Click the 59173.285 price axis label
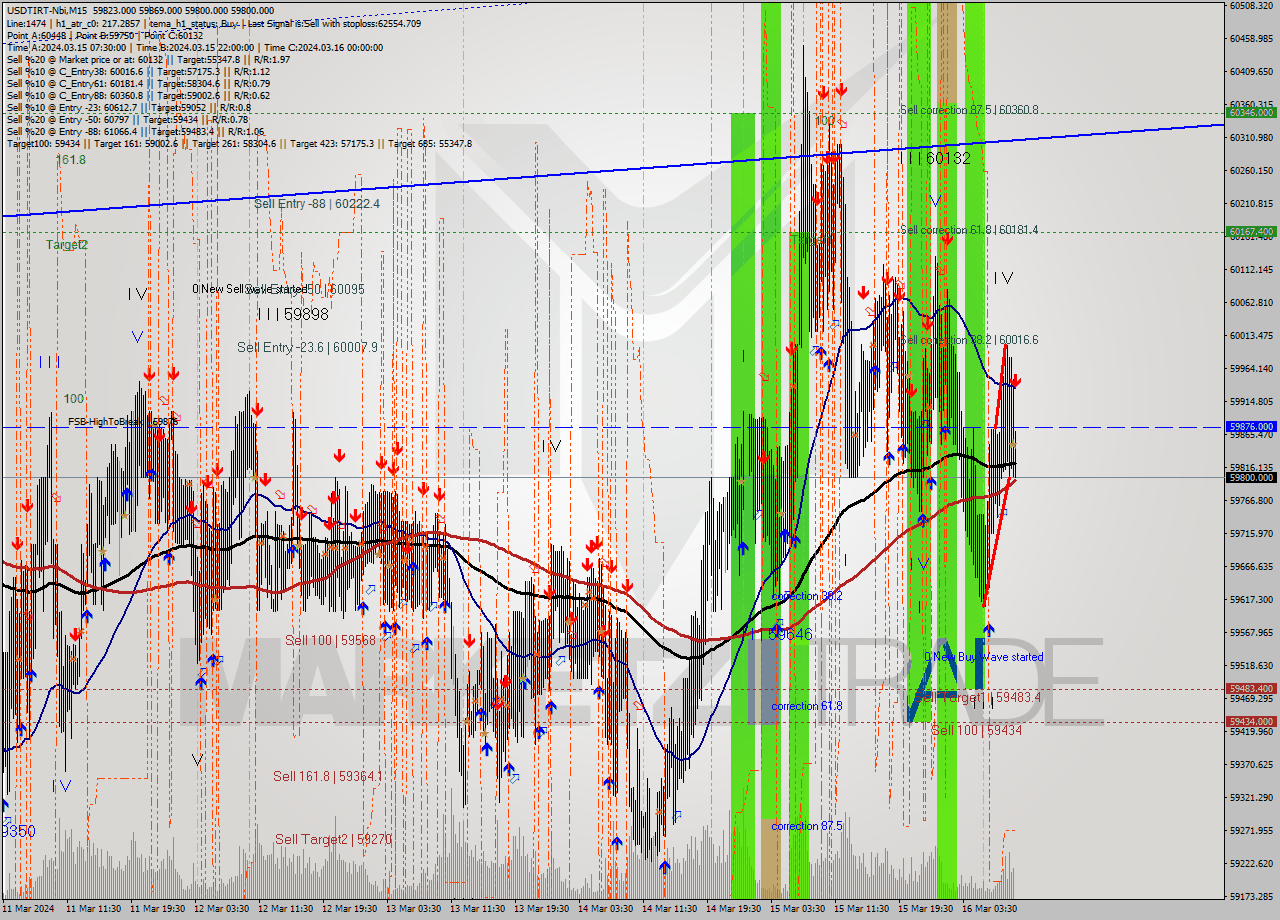1280x920 pixels. coord(1251,897)
